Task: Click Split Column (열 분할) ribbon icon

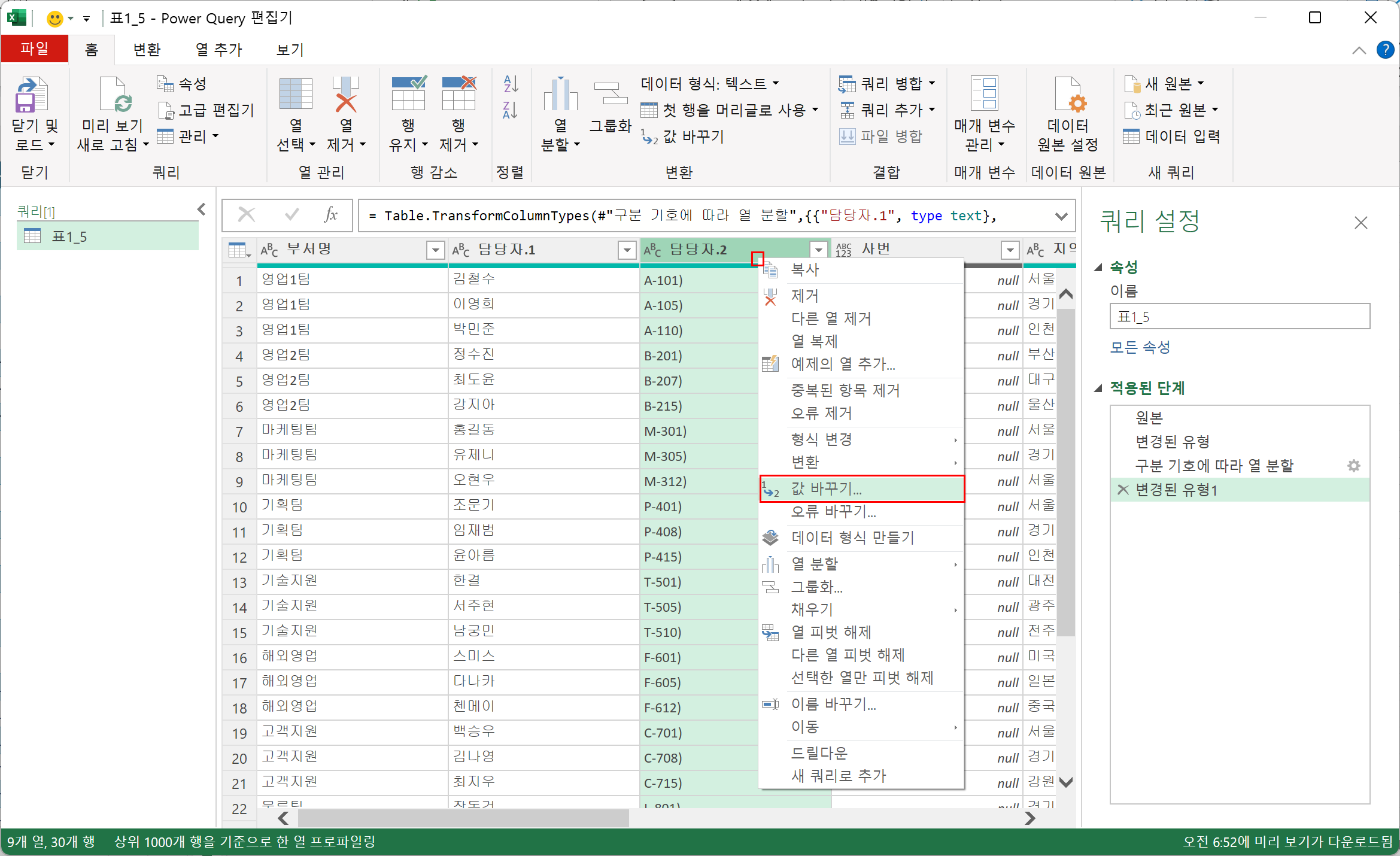Action: point(560,94)
